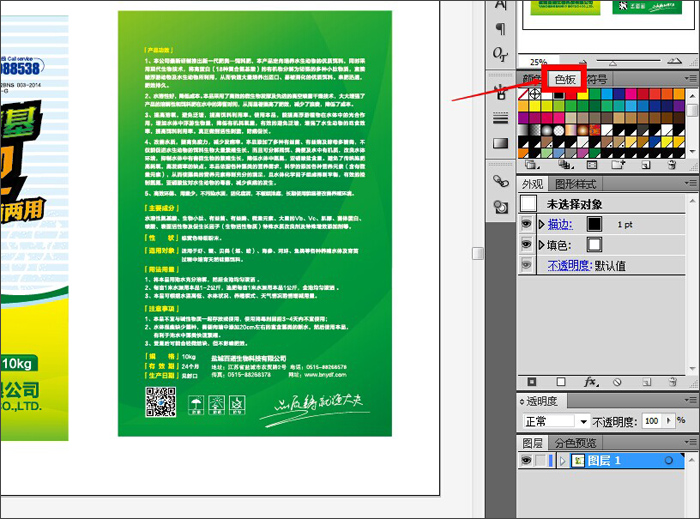Click Delete Swatch trash icon
This screenshot has height=519, width=700.
tap(672, 165)
